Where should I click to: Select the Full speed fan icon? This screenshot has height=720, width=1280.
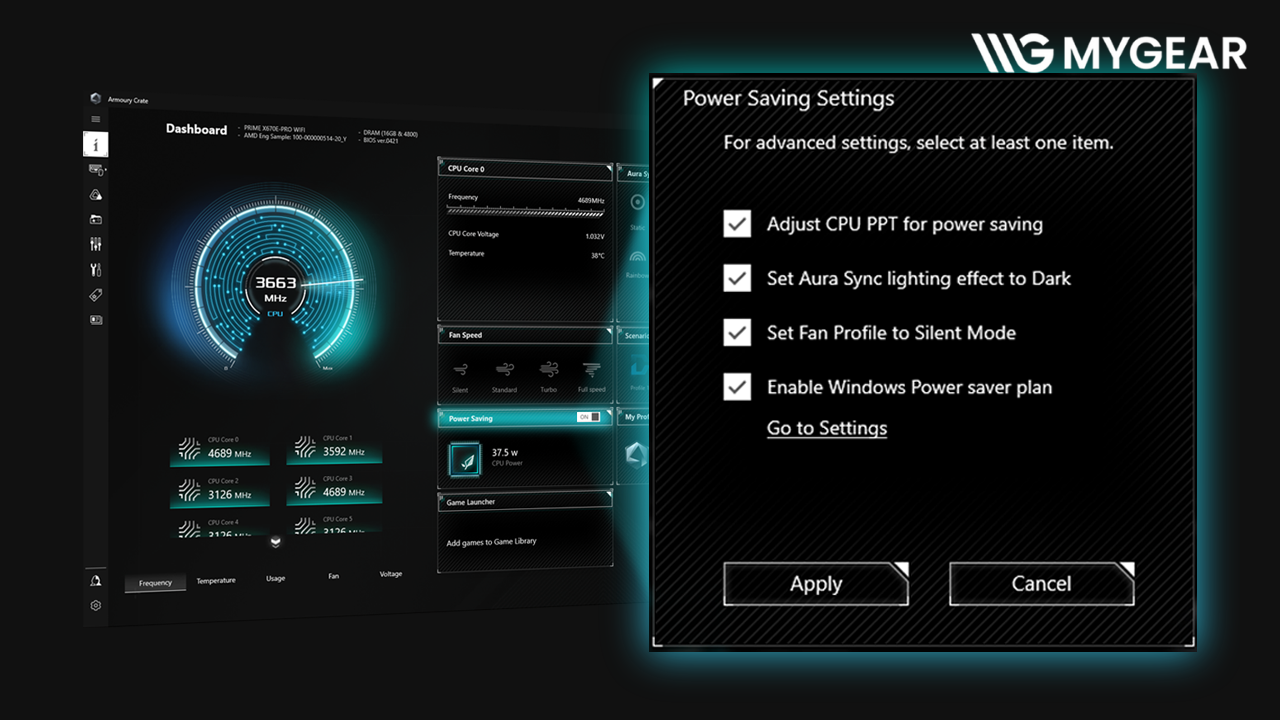coord(591,370)
